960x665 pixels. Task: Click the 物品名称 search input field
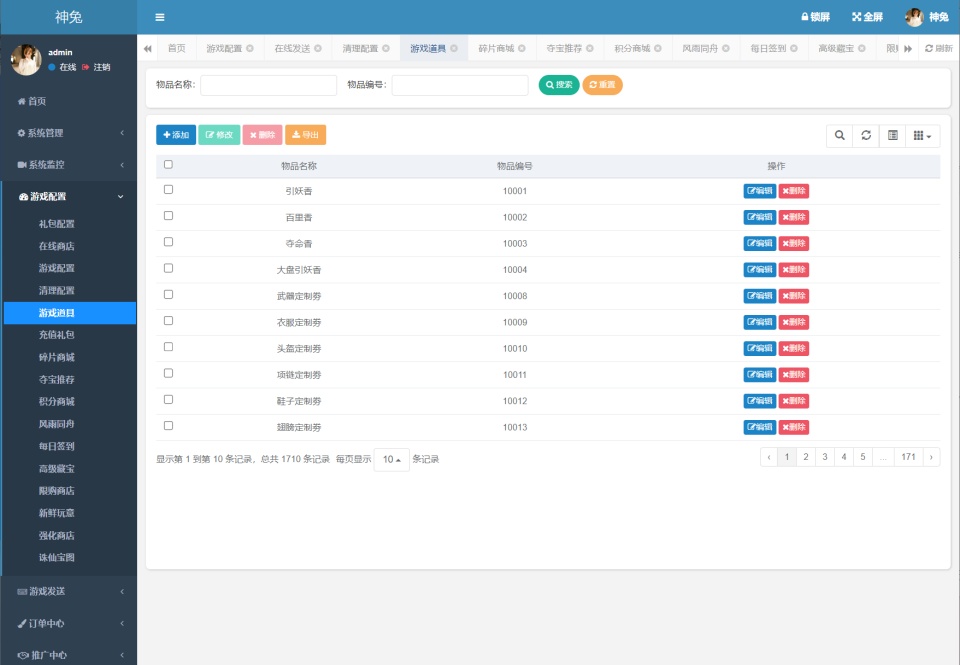point(269,85)
